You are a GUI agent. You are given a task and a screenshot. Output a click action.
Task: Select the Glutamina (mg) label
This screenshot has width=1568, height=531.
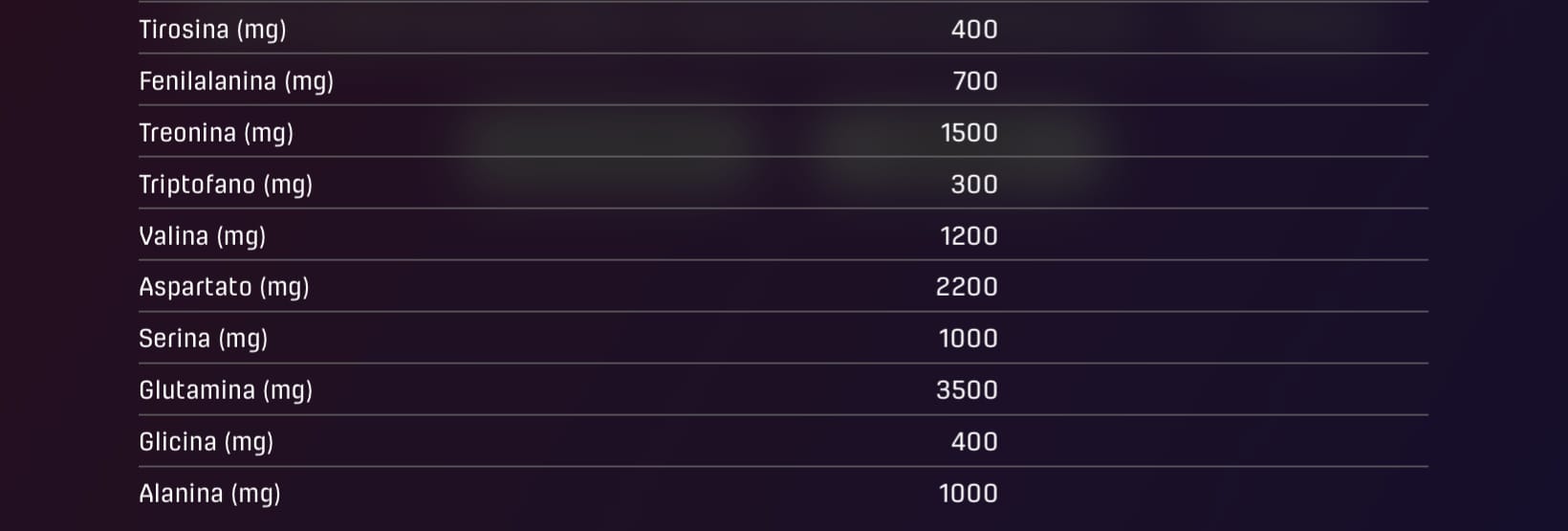[x=226, y=390]
